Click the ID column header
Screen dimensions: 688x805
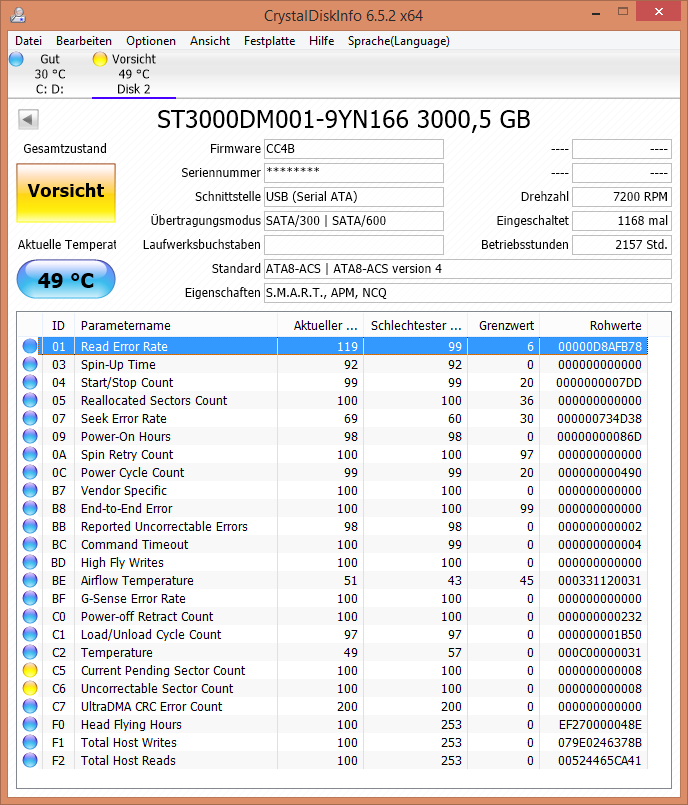point(59,325)
